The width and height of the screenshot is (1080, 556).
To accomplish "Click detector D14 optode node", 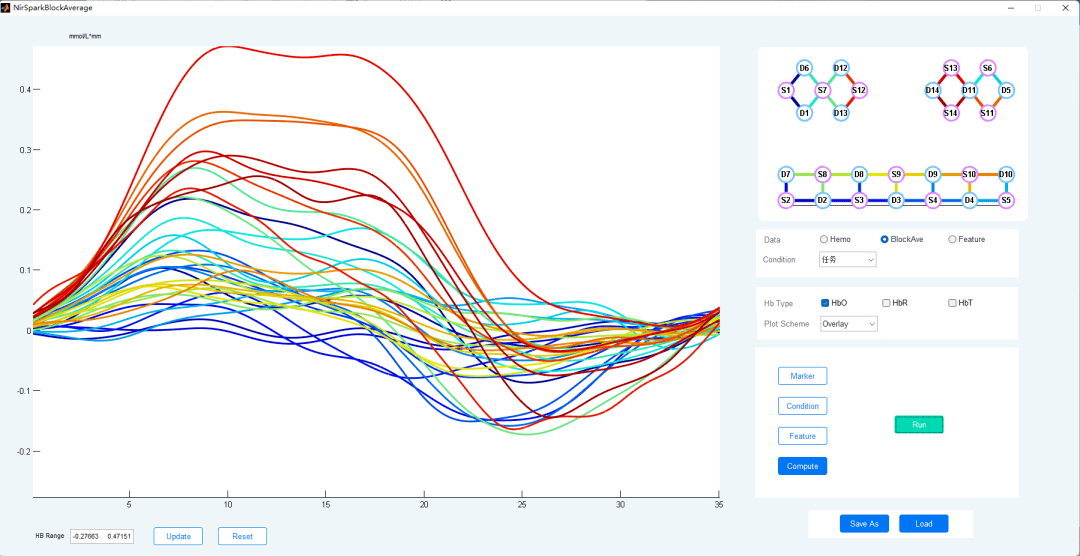I will pos(932,90).
